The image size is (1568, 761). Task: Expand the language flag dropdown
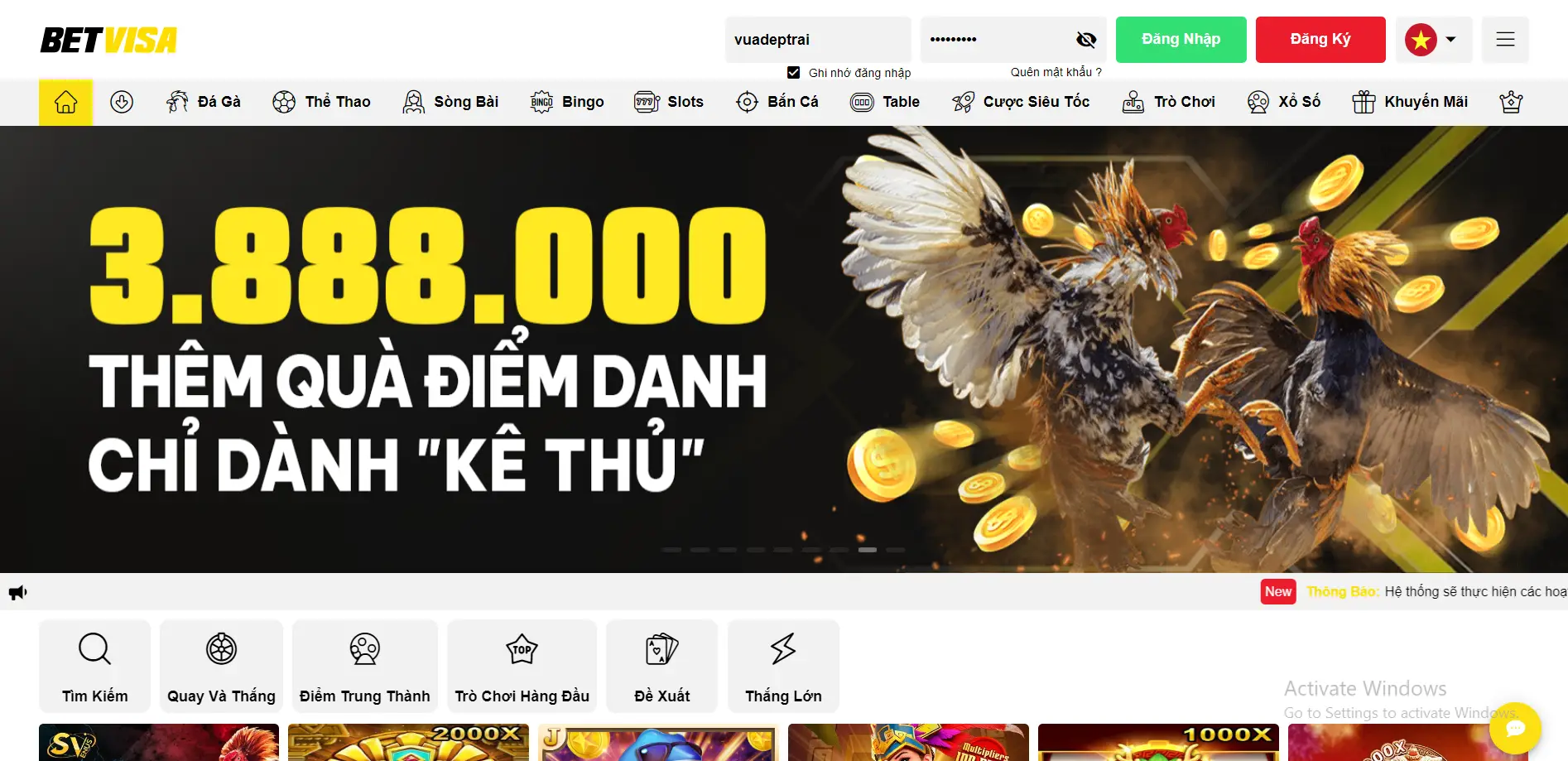1433,40
